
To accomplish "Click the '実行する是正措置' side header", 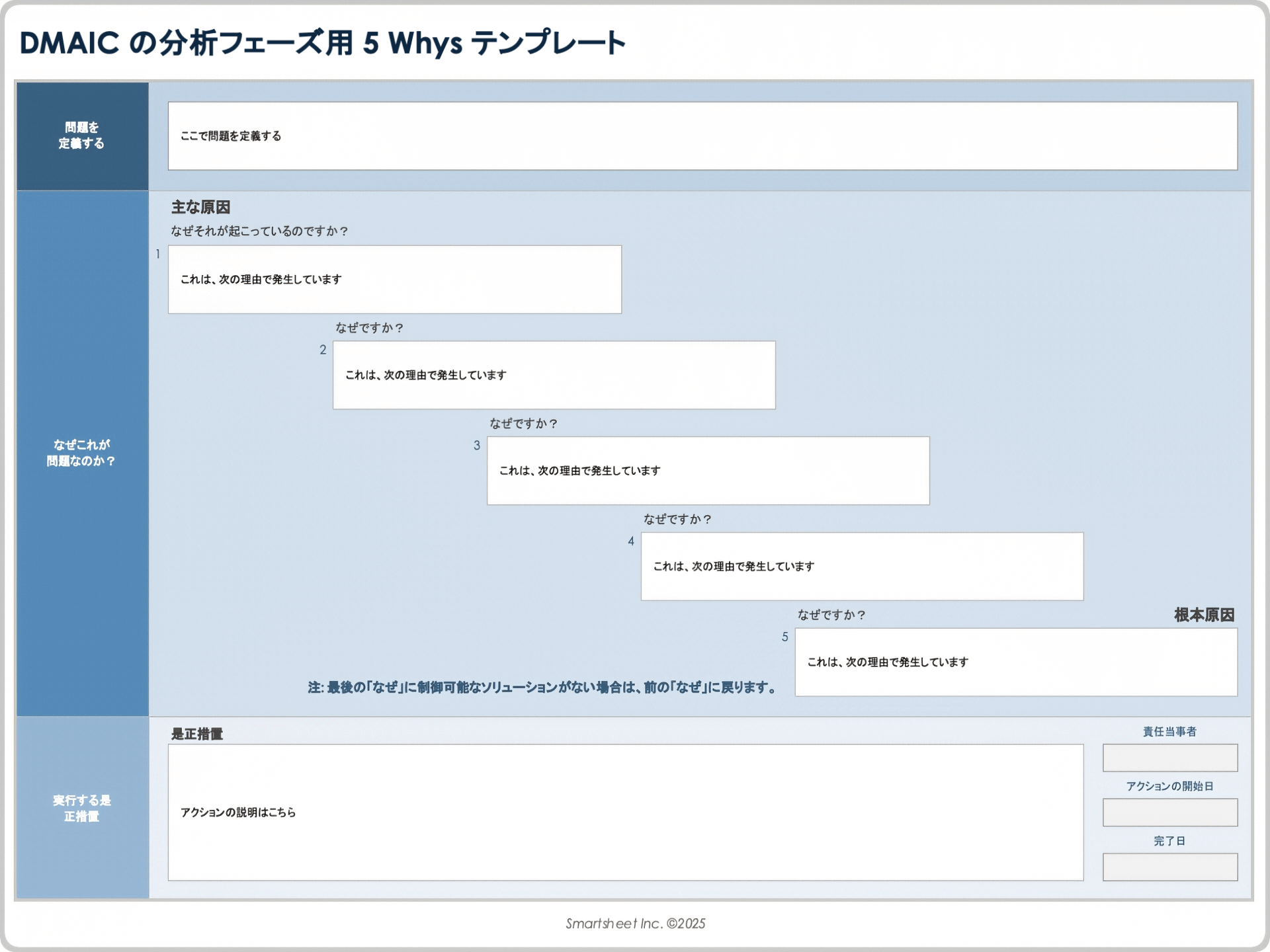I will 82,808.
